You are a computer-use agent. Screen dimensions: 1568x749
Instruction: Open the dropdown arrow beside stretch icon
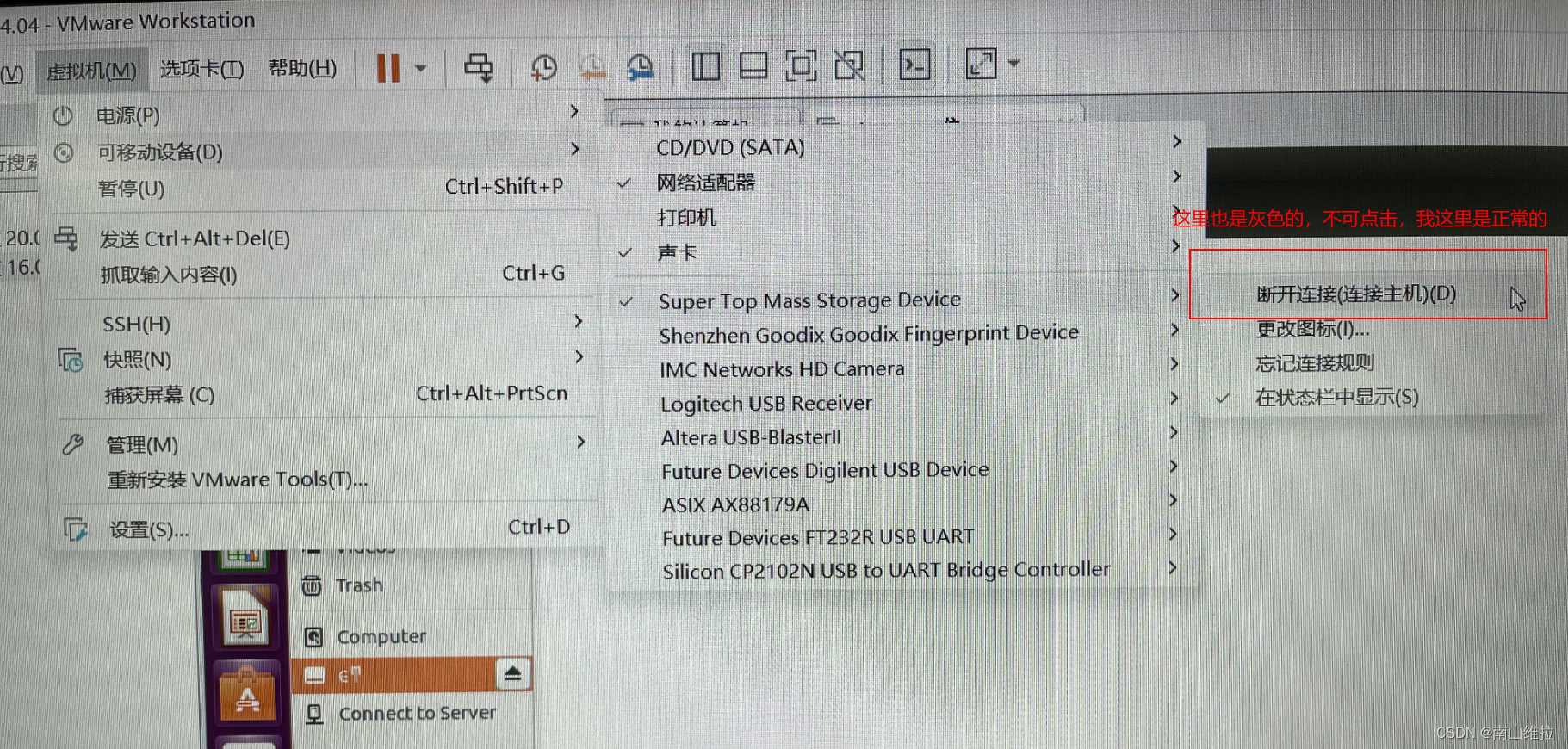(1013, 63)
